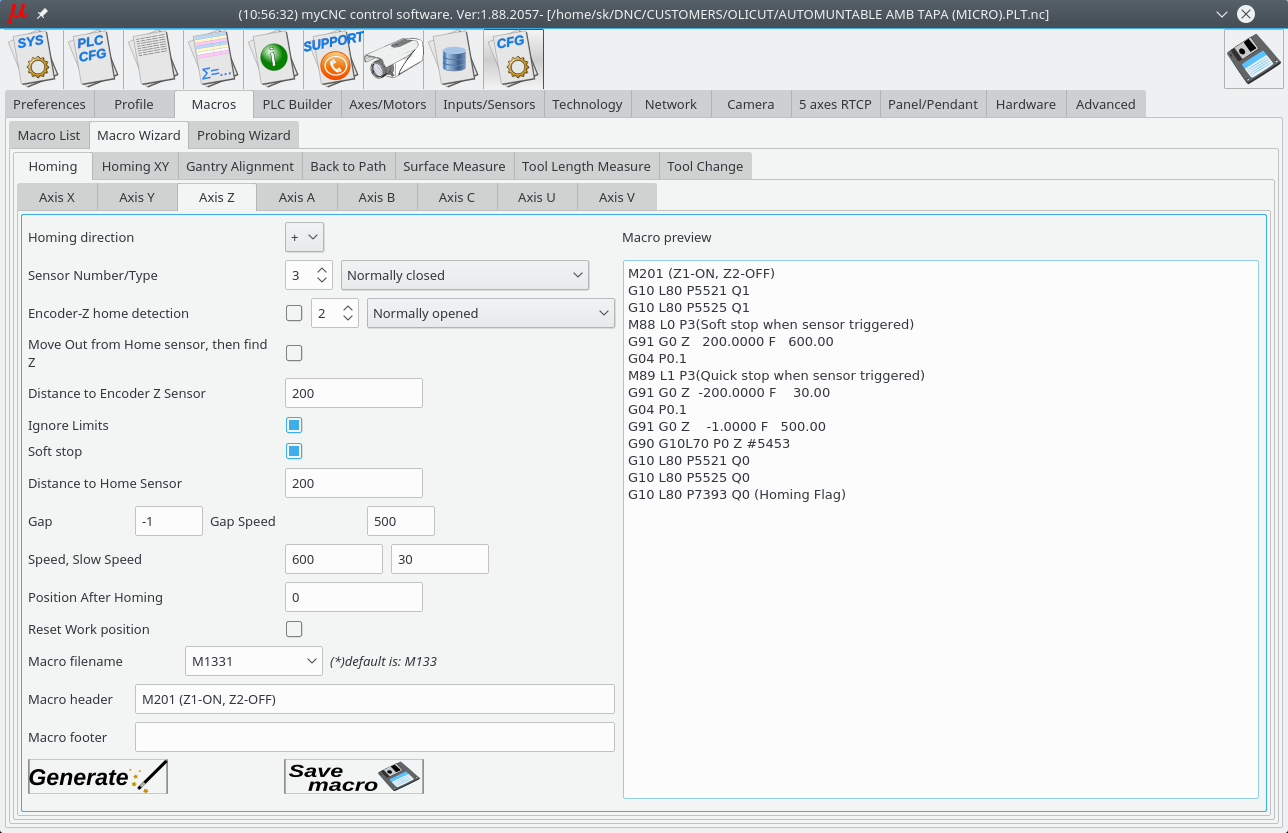Open the green info icon
The height and width of the screenshot is (833, 1288).
[273, 59]
